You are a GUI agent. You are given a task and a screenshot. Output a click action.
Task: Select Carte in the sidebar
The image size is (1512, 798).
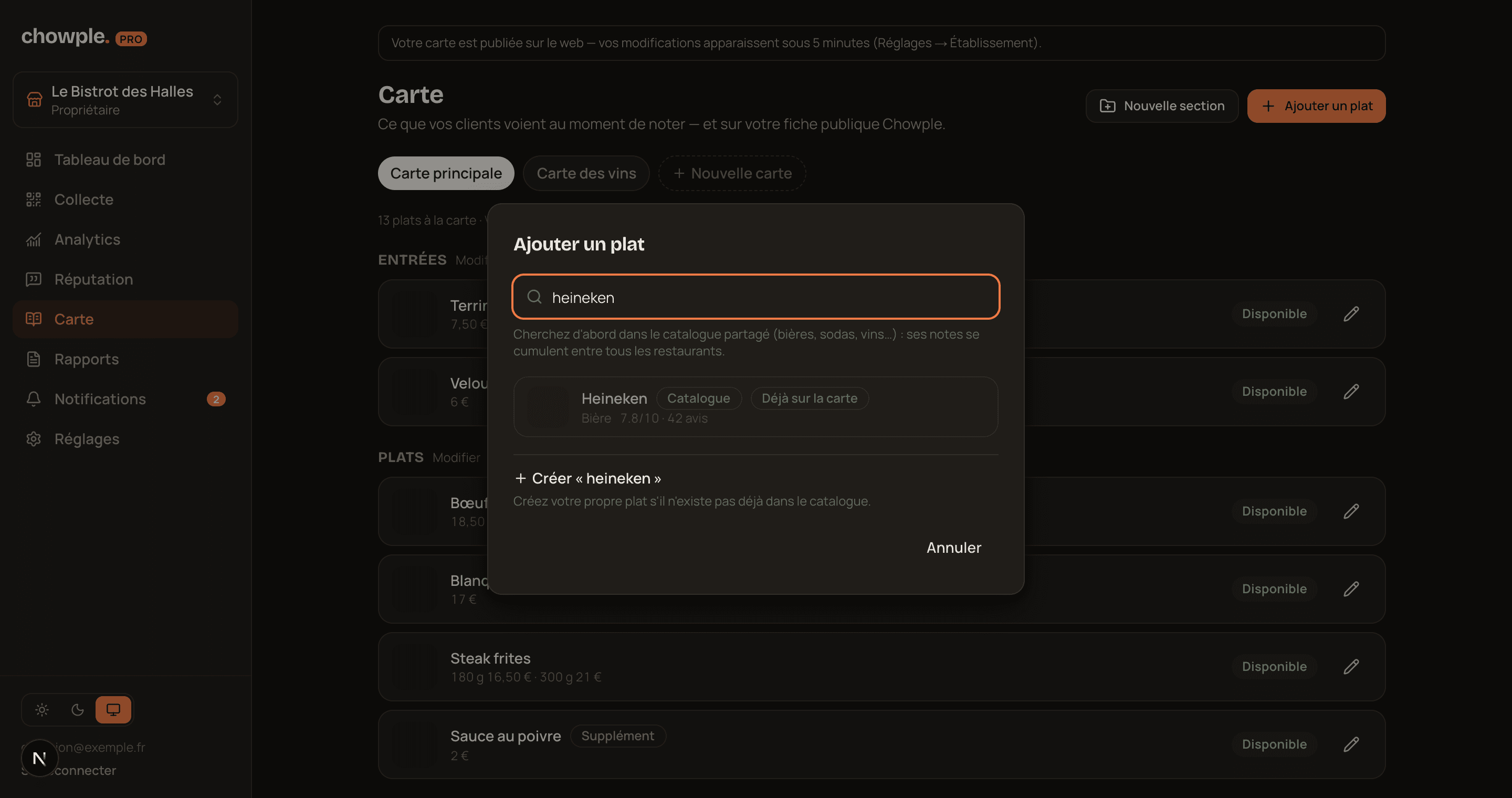(125, 319)
